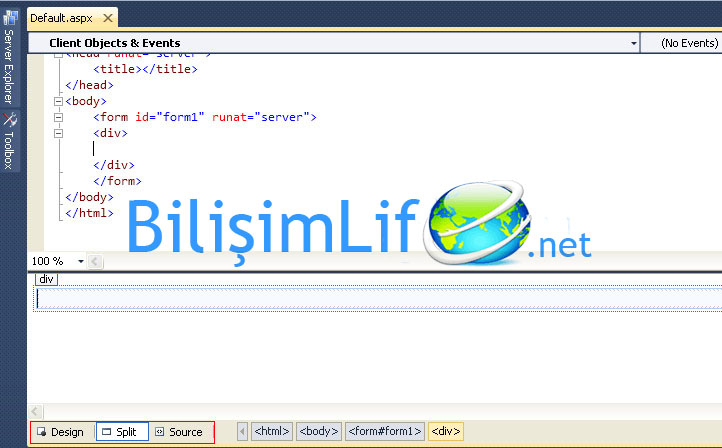722x448 pixels.
Task: Click the horizontal scroll left arrow beside zoom
Action: (x=96, y=261)
